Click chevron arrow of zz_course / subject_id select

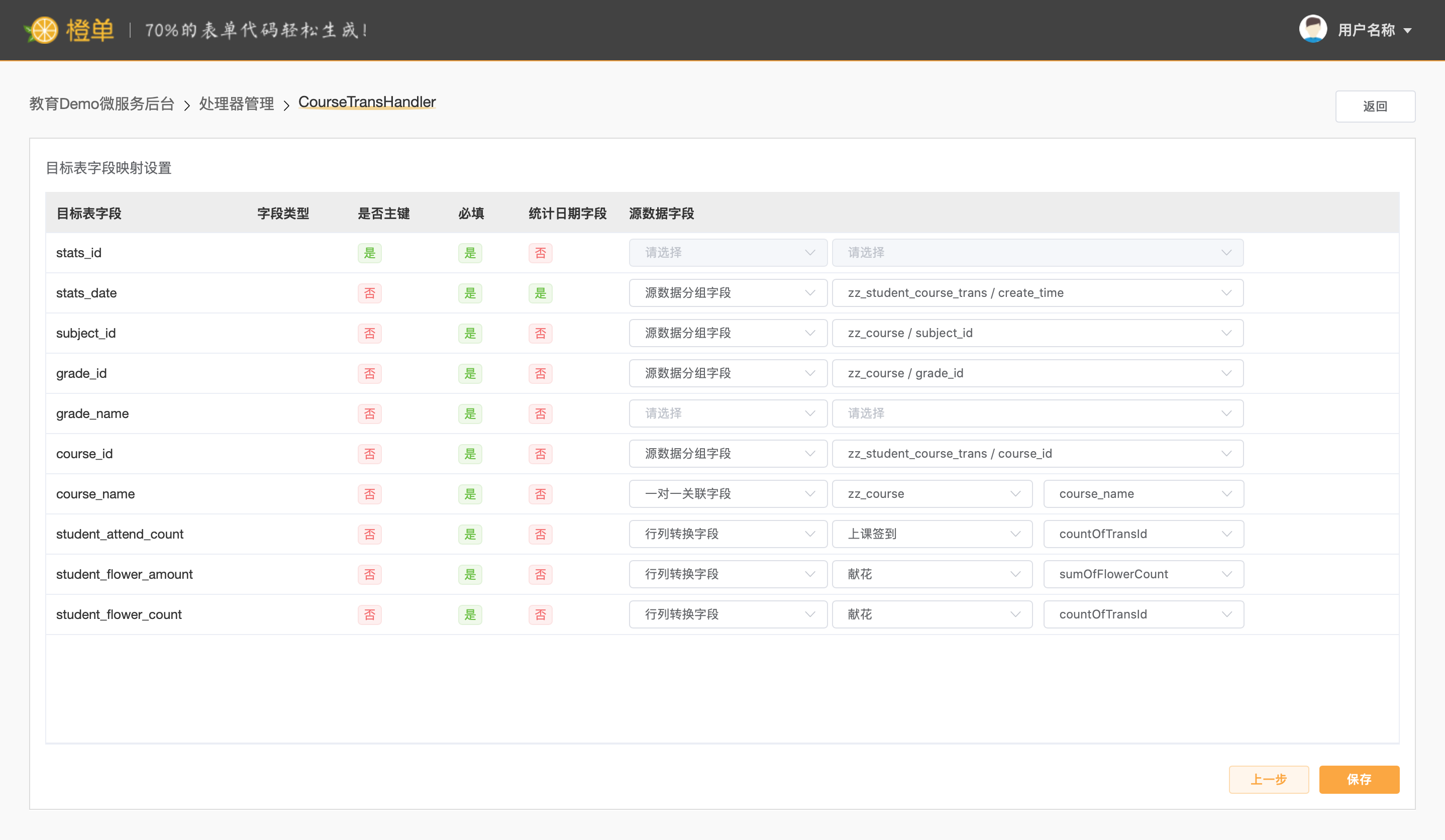[1226, 333]
